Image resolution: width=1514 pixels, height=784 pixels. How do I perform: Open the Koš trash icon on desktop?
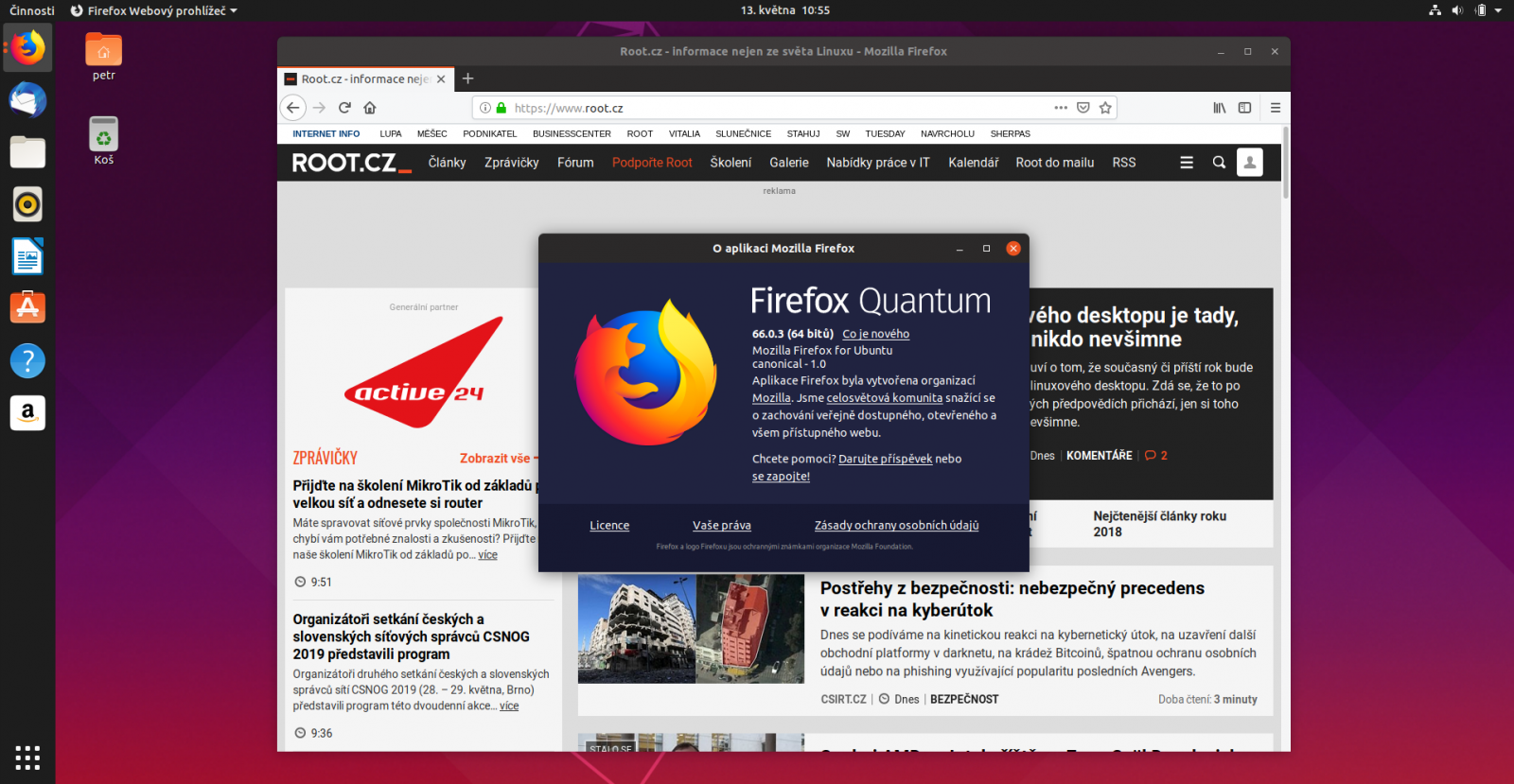(x=104, y=140)
